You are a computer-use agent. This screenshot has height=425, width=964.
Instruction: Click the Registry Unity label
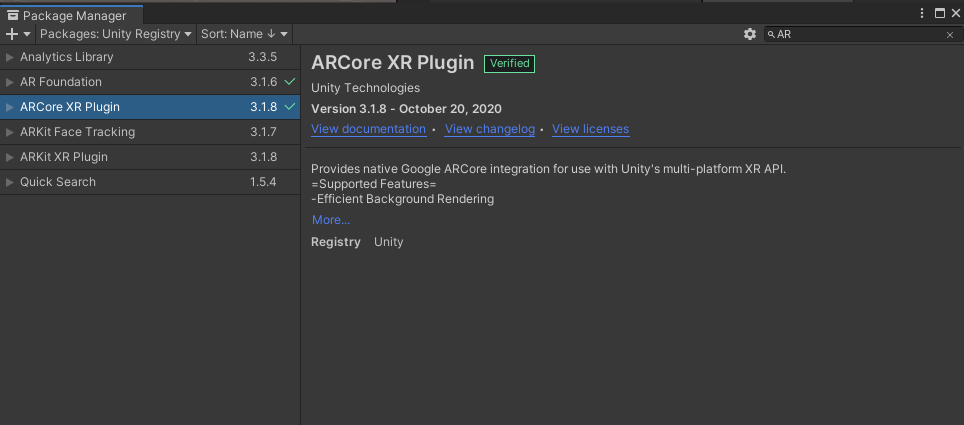[357, 242]
